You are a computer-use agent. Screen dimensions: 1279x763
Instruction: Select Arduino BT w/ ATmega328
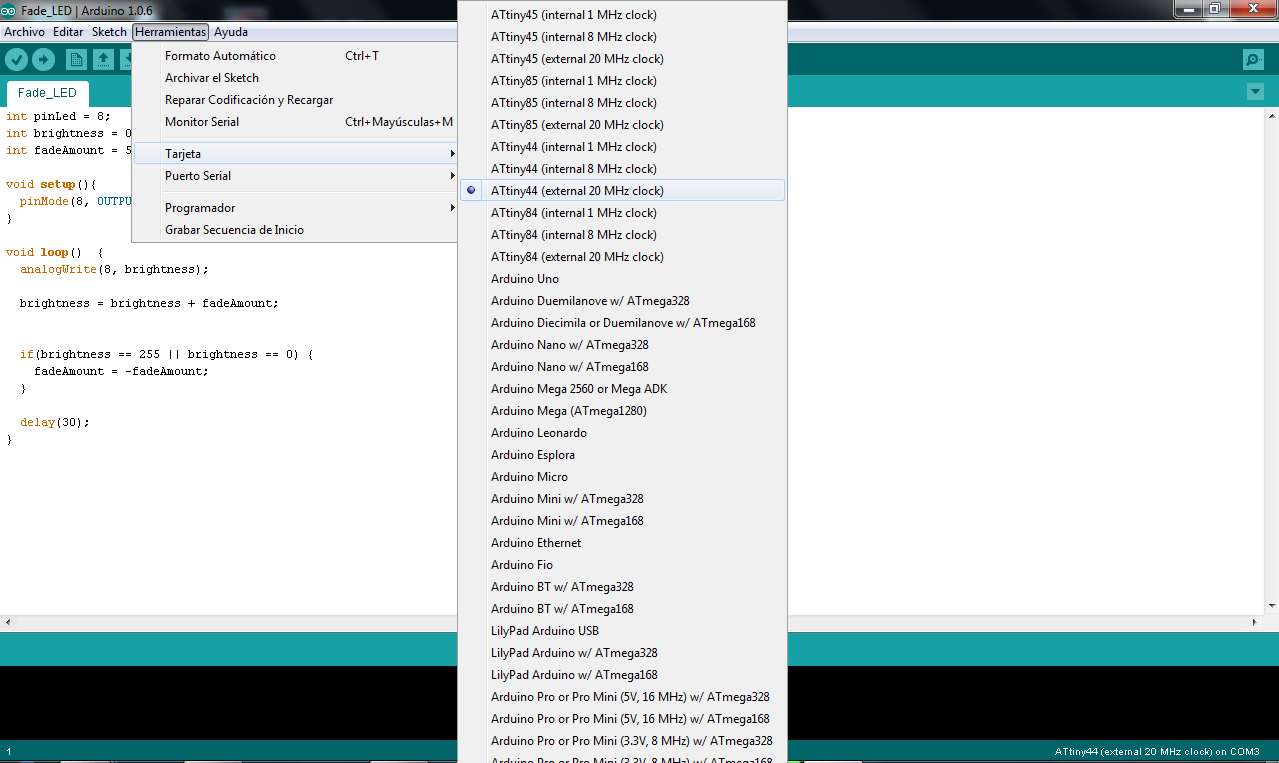622,587
